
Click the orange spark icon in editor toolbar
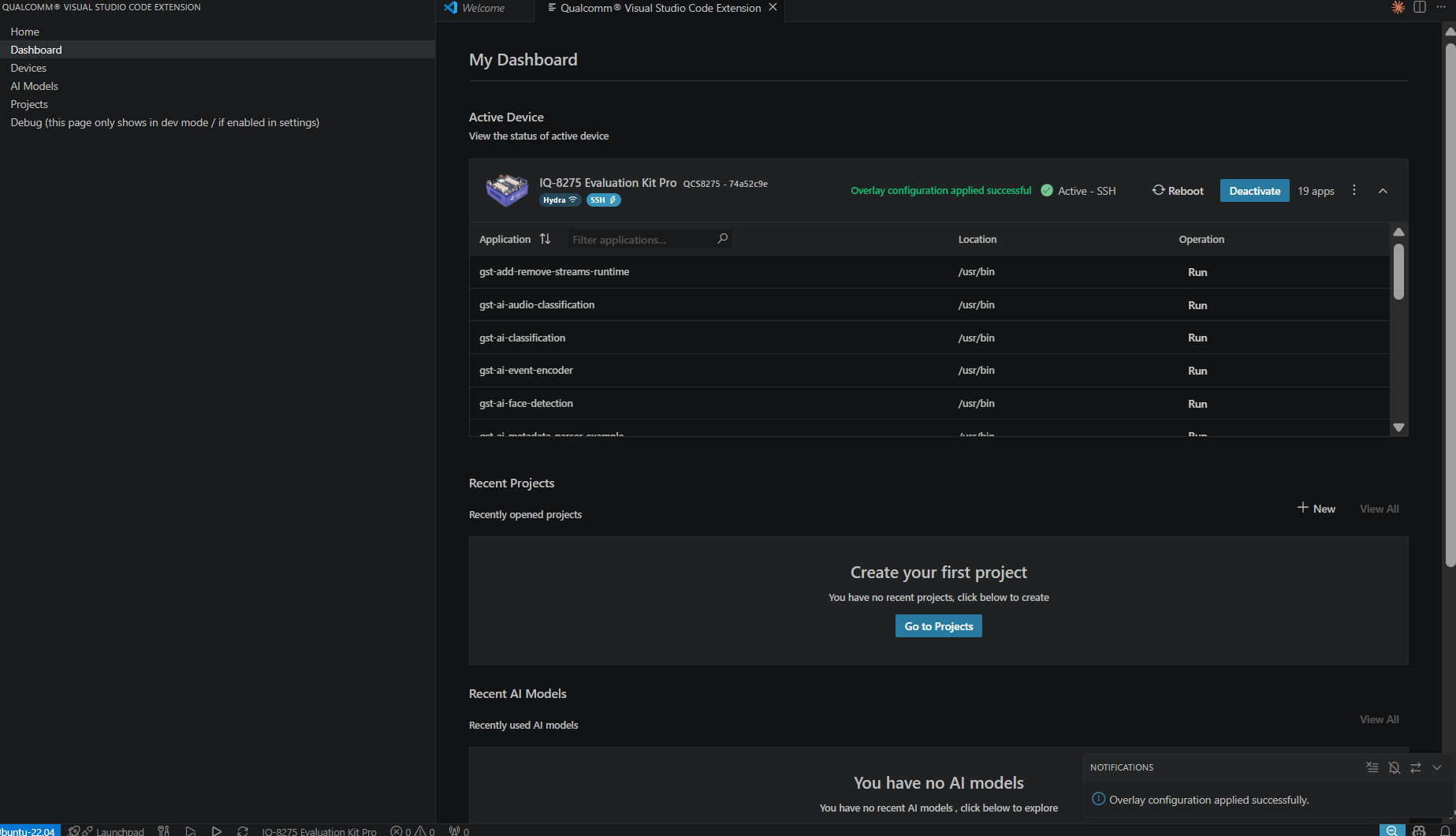pyautogui.click(x=1398, y=7)
